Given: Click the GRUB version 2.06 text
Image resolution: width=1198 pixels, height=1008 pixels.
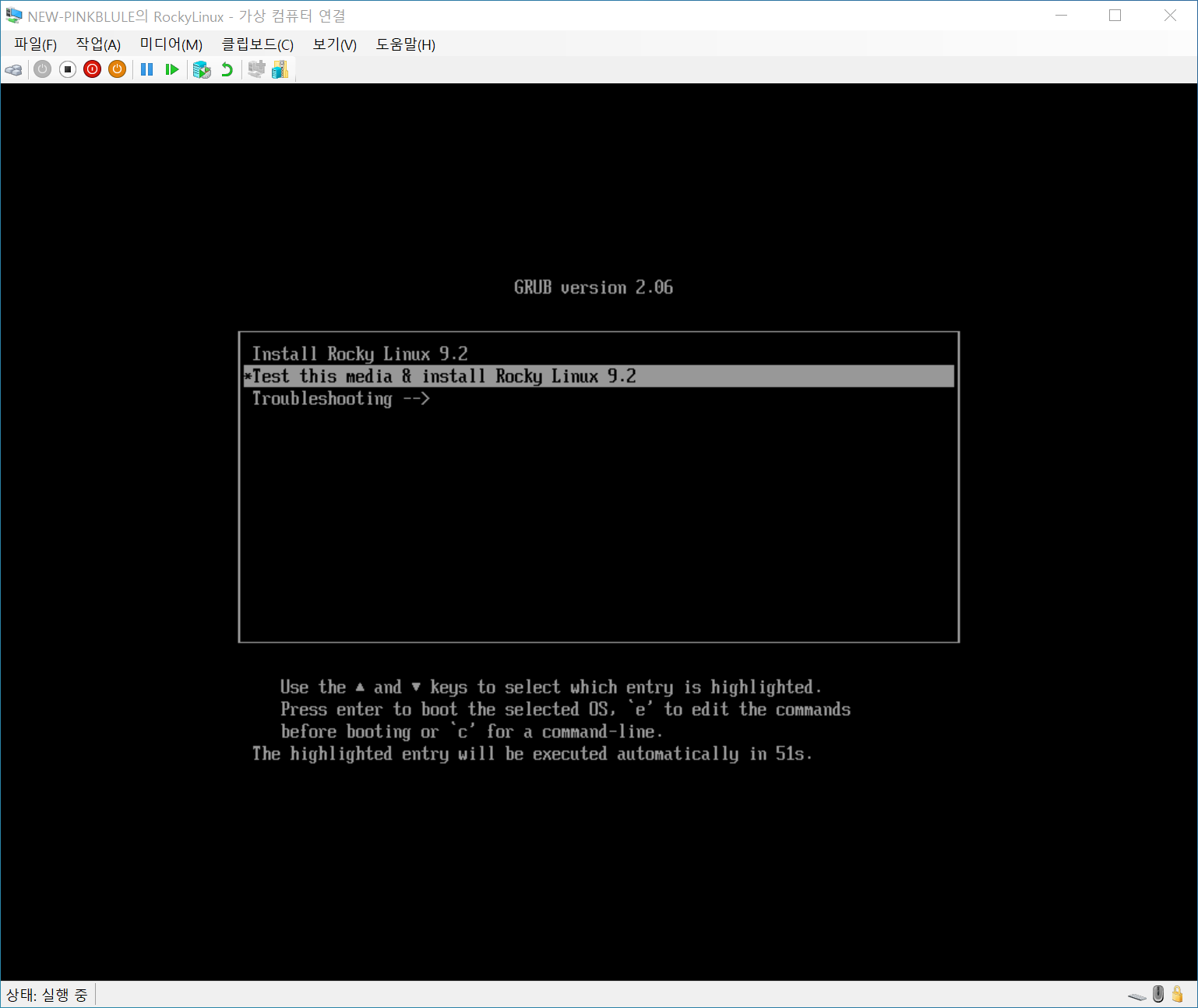Looking at the screenshot, I should (594, 287).
